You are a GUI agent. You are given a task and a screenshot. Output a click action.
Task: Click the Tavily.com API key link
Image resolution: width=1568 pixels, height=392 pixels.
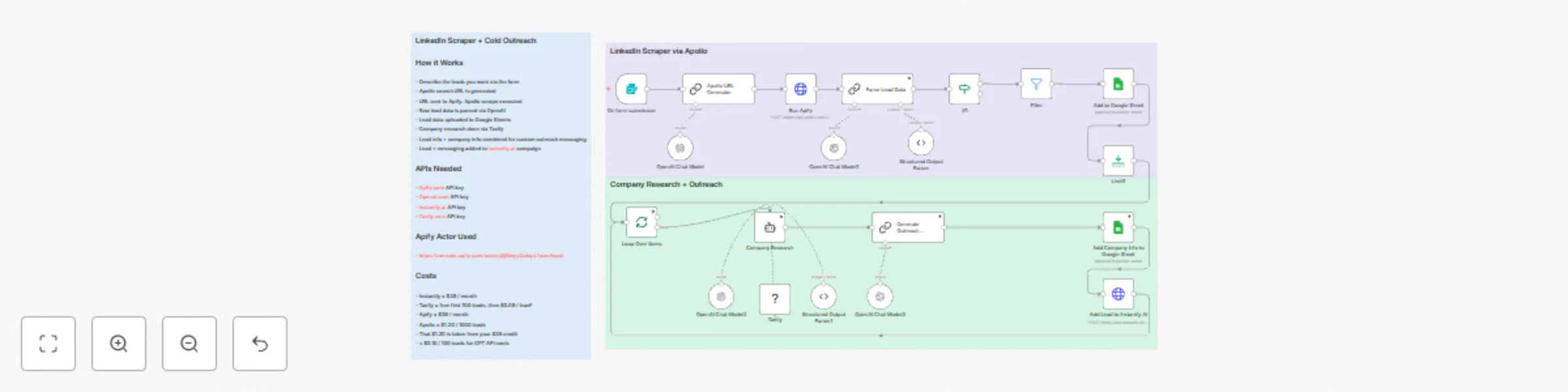[433, 216]
